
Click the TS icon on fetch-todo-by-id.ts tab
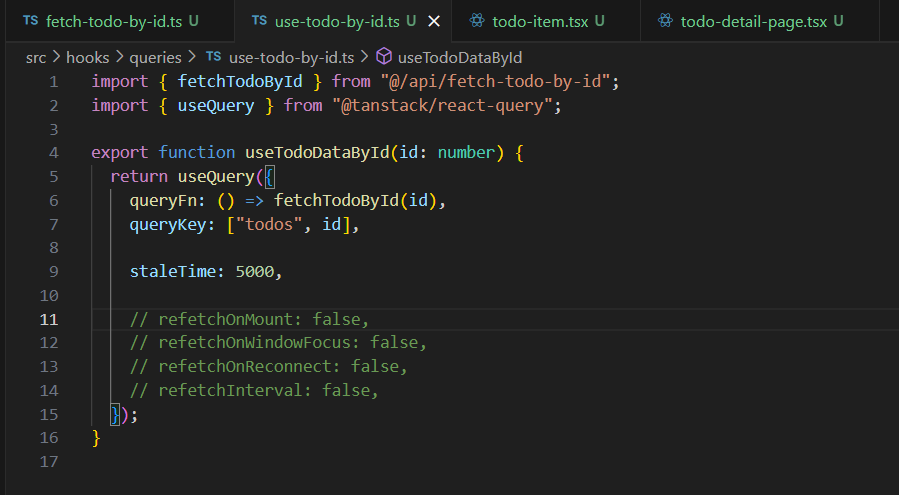point(31,20)
